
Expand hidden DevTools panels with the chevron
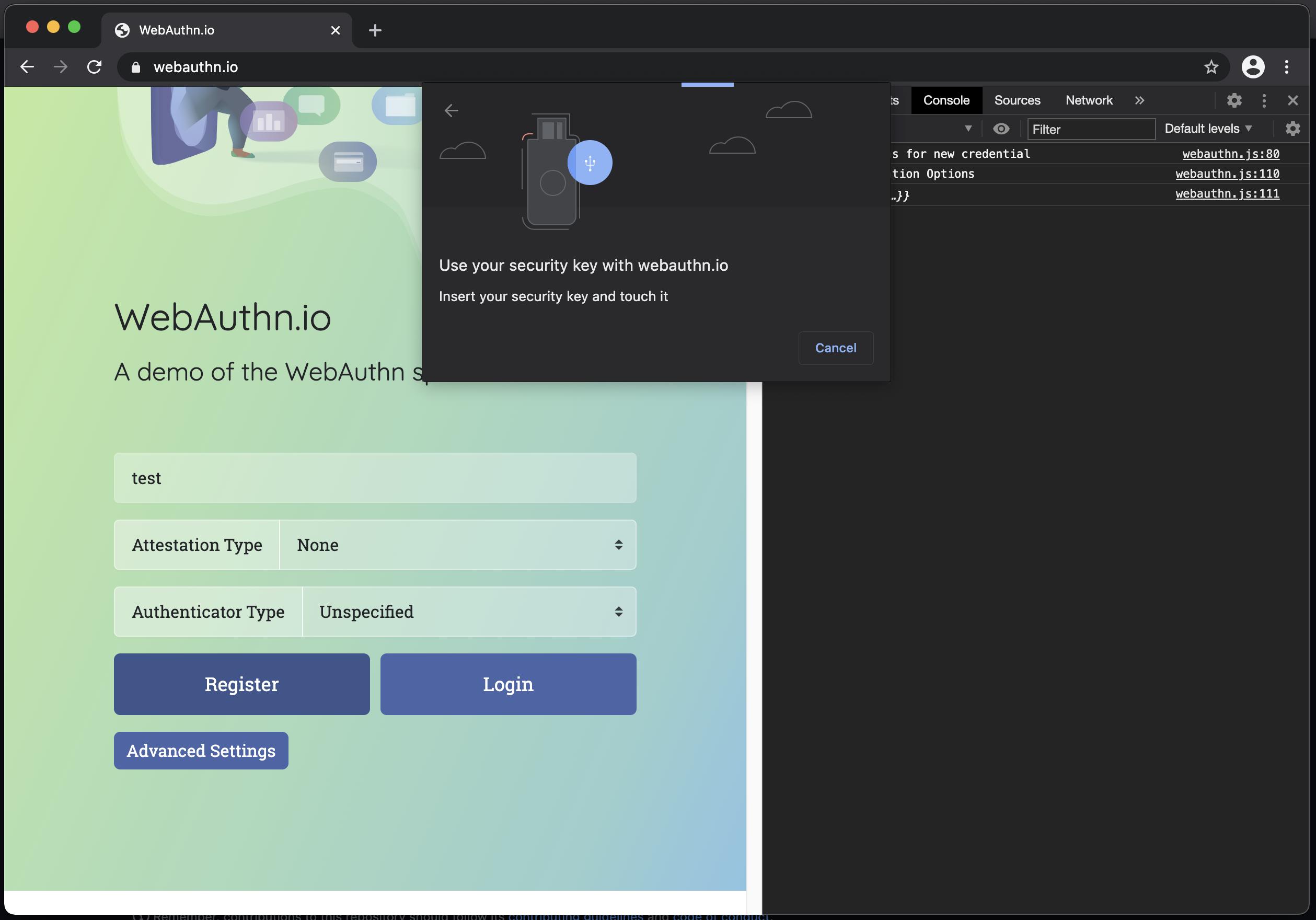[x=1139, y=100]
